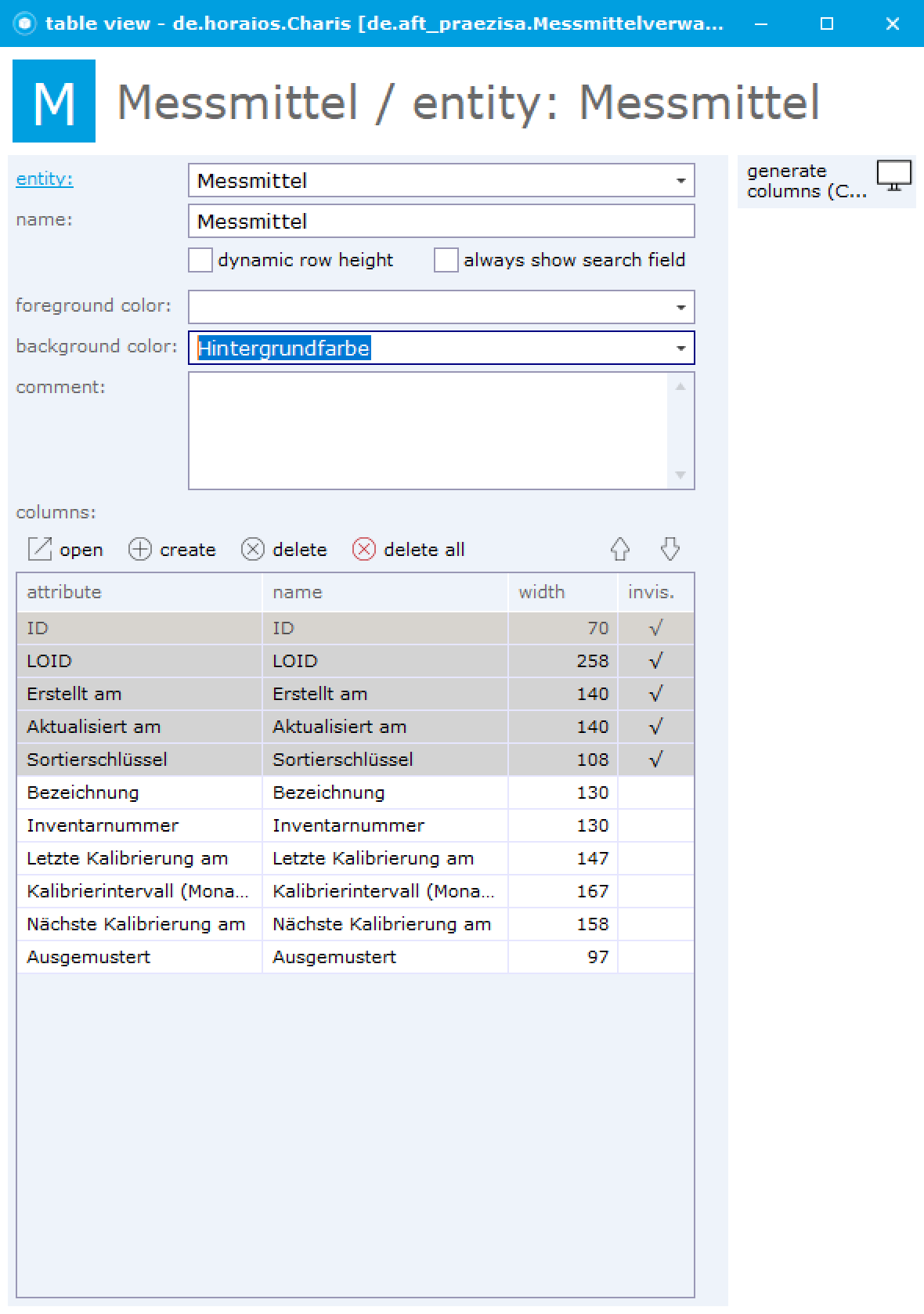Follow the entity: link
This screenshot has height=1314, width=924.
pos(45,179)
